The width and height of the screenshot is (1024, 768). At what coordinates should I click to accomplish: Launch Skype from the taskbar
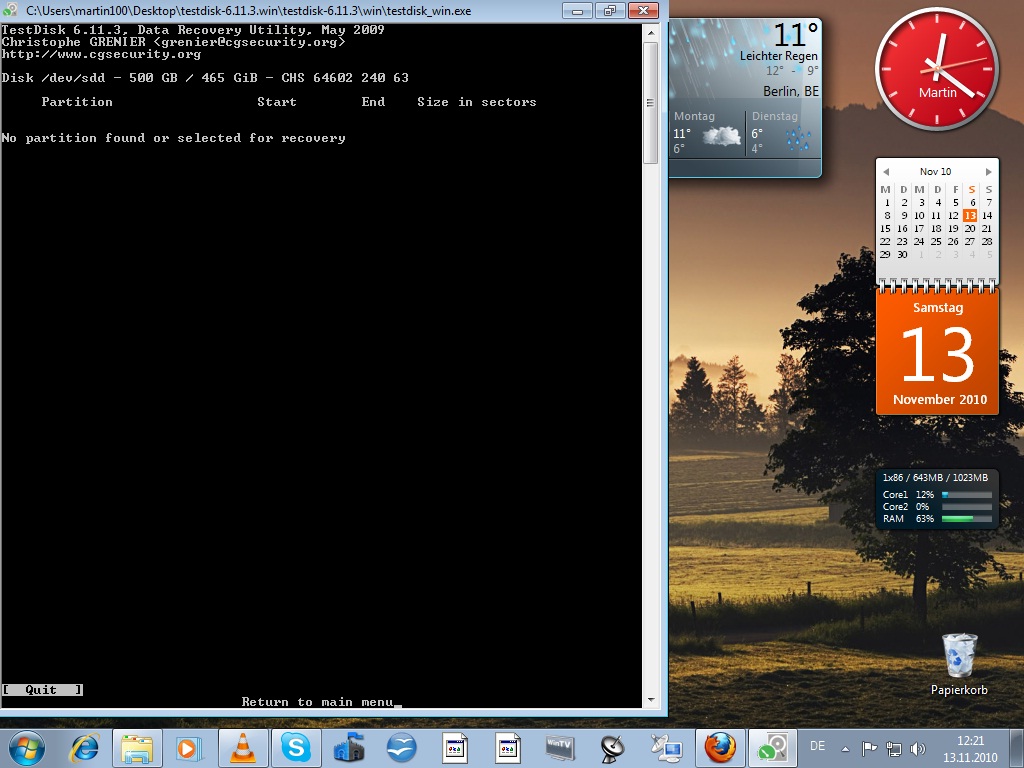coord(295,748)
